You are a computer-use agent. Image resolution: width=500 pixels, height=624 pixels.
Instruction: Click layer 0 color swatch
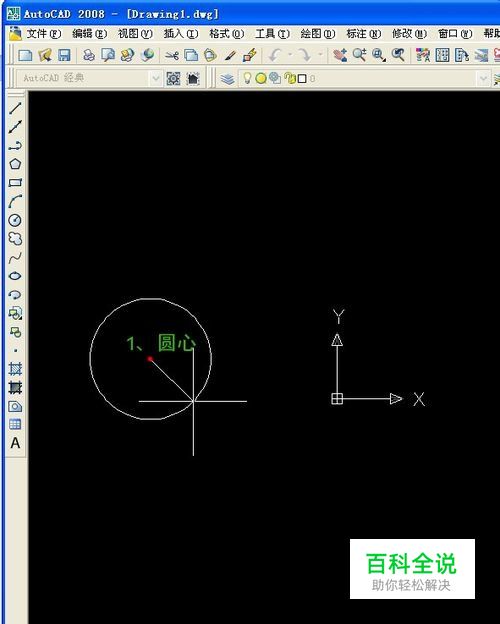click(x=302, y=79)
